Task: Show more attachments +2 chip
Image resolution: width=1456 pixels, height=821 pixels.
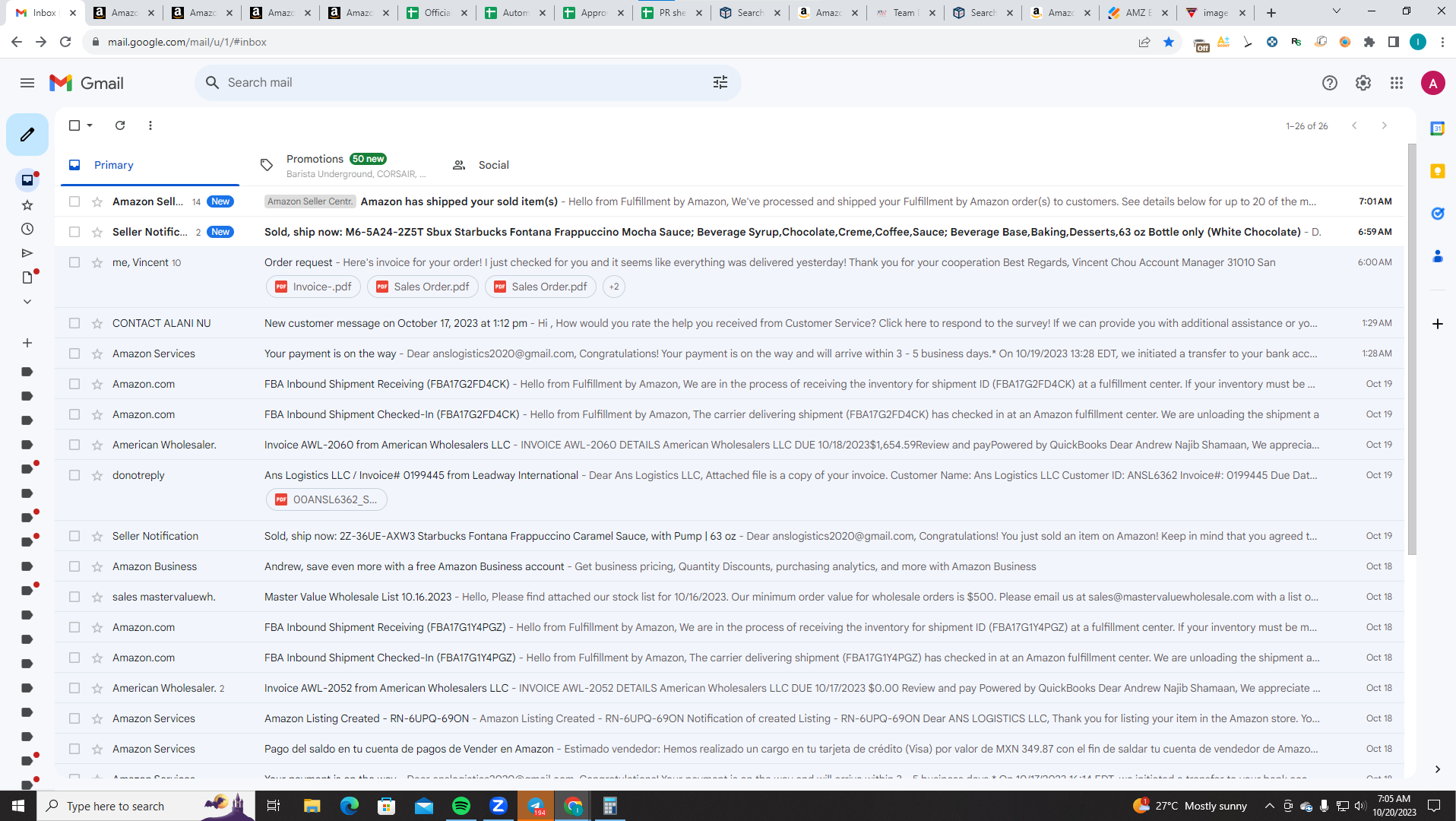Action: pyautogui.click(x=614, y=287)
